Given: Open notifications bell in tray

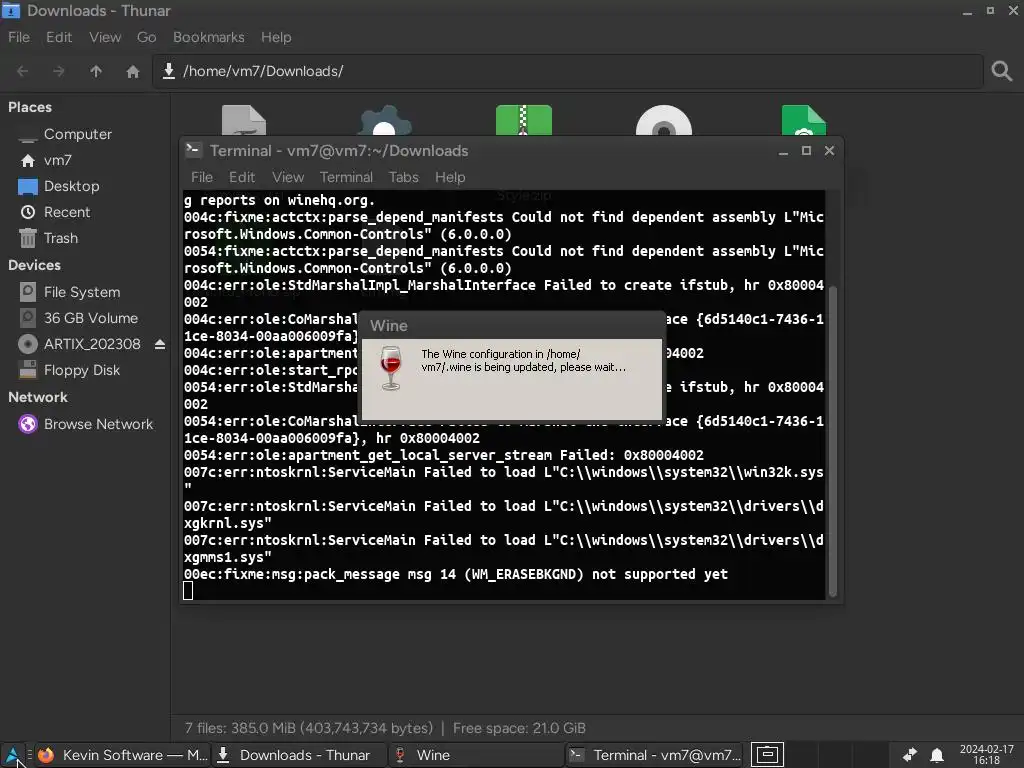Looking at the screenshot, I should (936, 755).
